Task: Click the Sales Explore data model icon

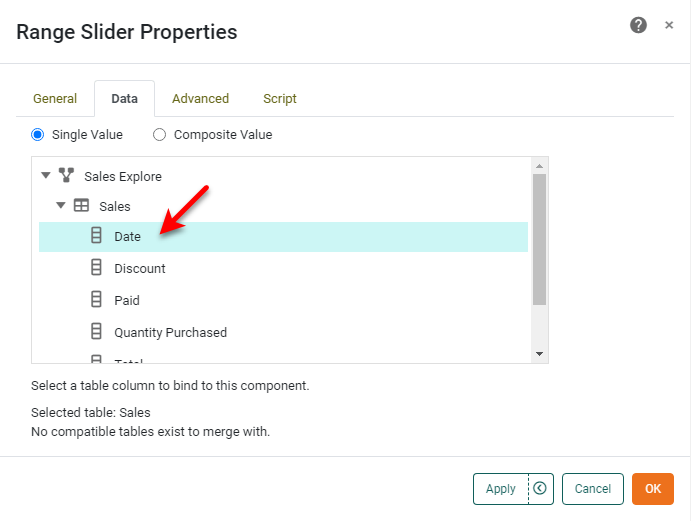Action: pos(67,176)
